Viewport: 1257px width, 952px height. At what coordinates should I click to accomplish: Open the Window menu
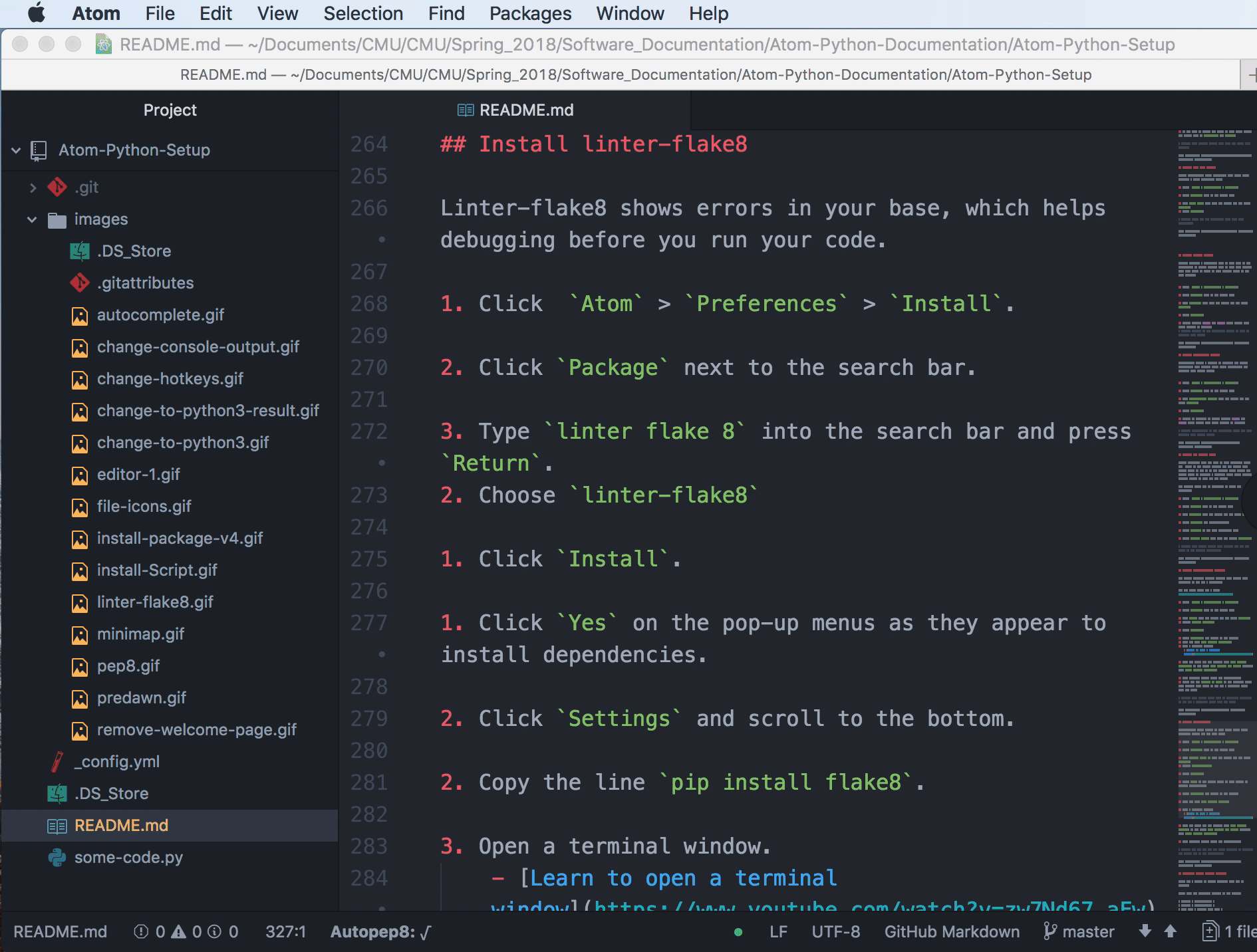tap(630, 13)
